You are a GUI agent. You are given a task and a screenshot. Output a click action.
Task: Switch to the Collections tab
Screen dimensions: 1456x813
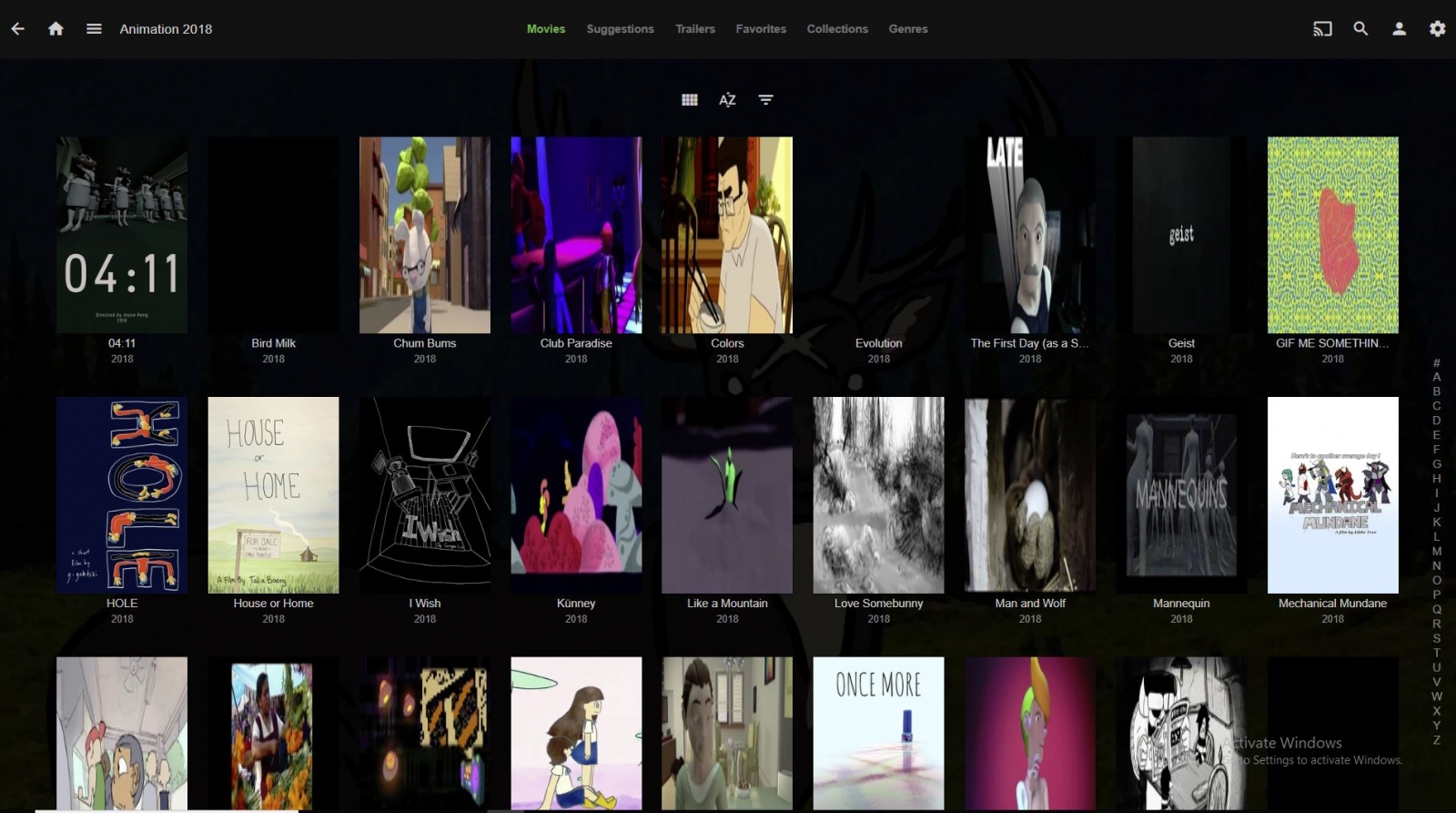coord(837,29)
